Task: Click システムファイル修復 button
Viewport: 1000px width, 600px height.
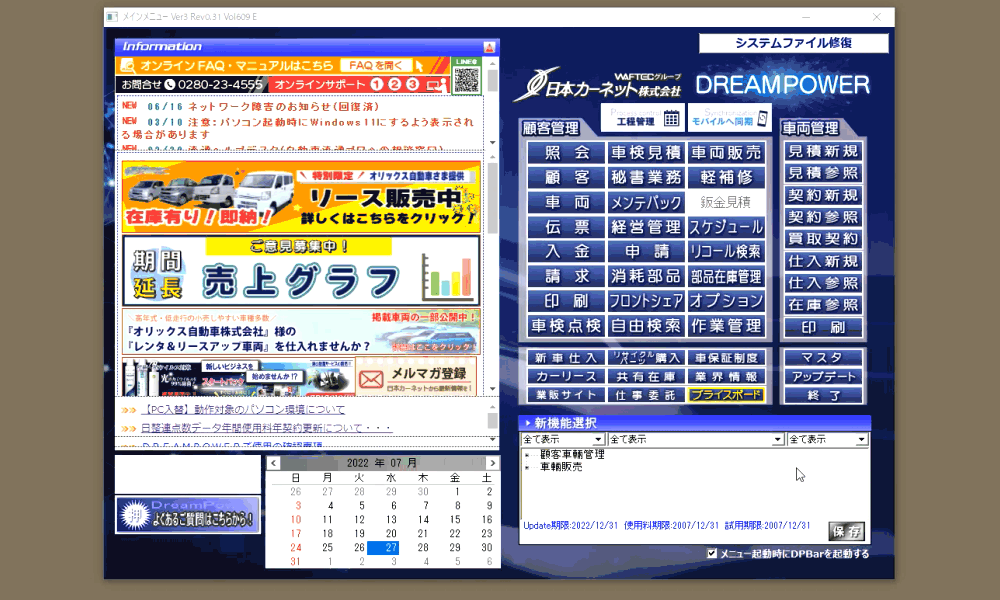Action: (x=793, y=43)
